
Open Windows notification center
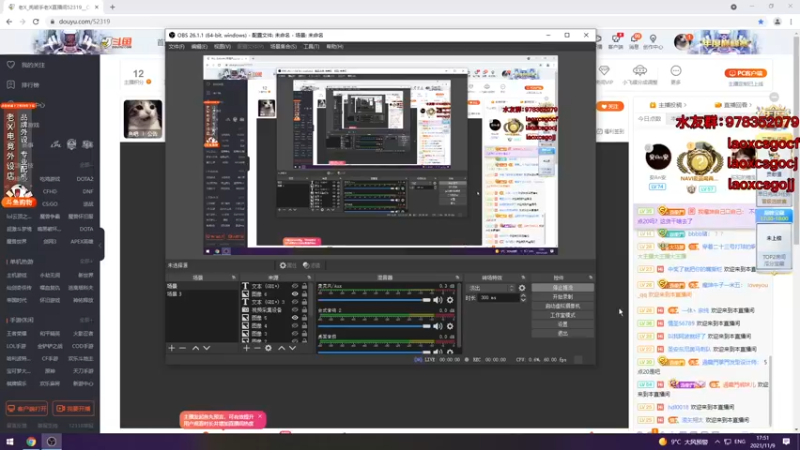click(x=786, y=441)
